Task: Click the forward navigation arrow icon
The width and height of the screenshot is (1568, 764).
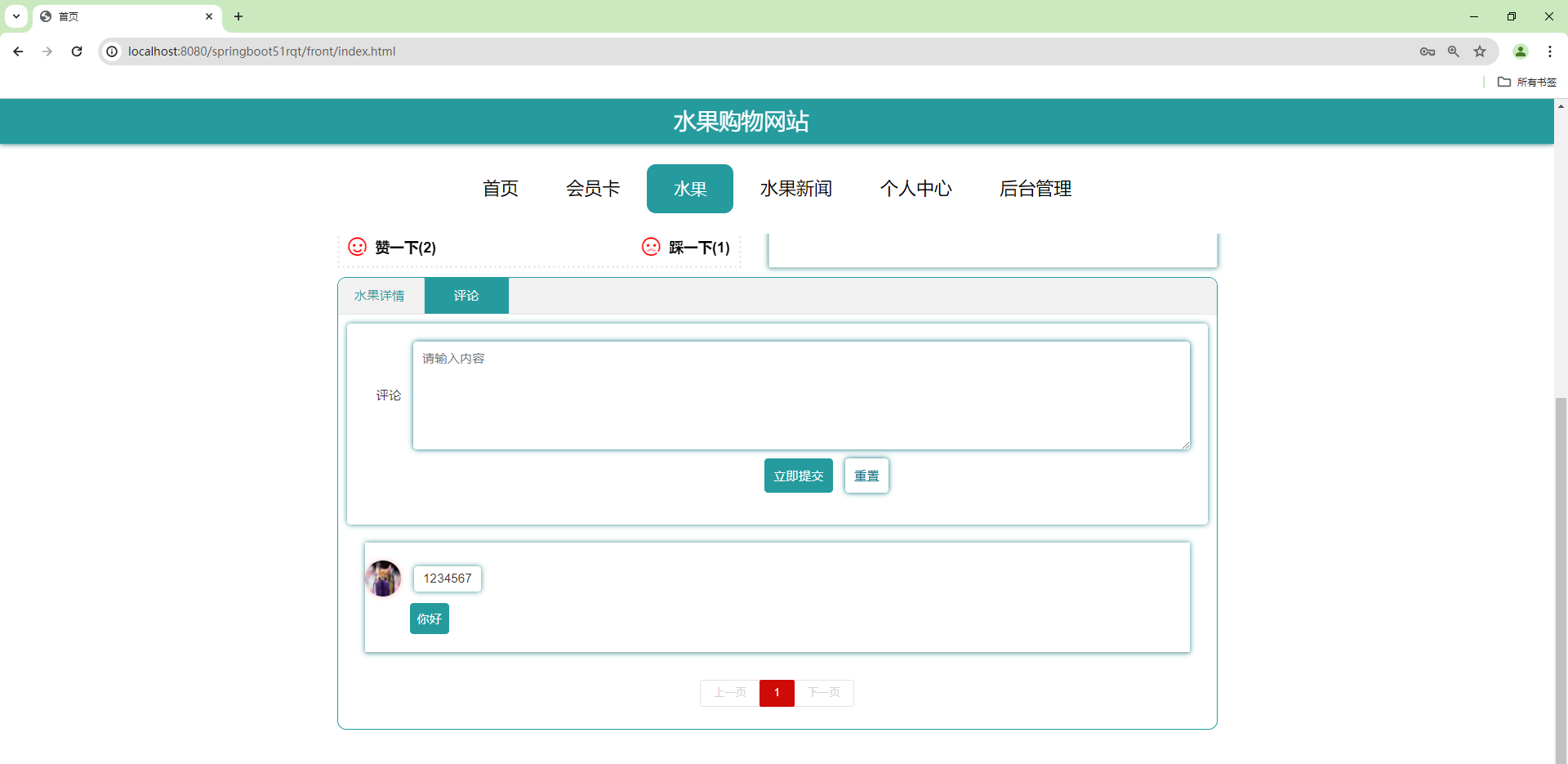Action: (x=47, y=51)
